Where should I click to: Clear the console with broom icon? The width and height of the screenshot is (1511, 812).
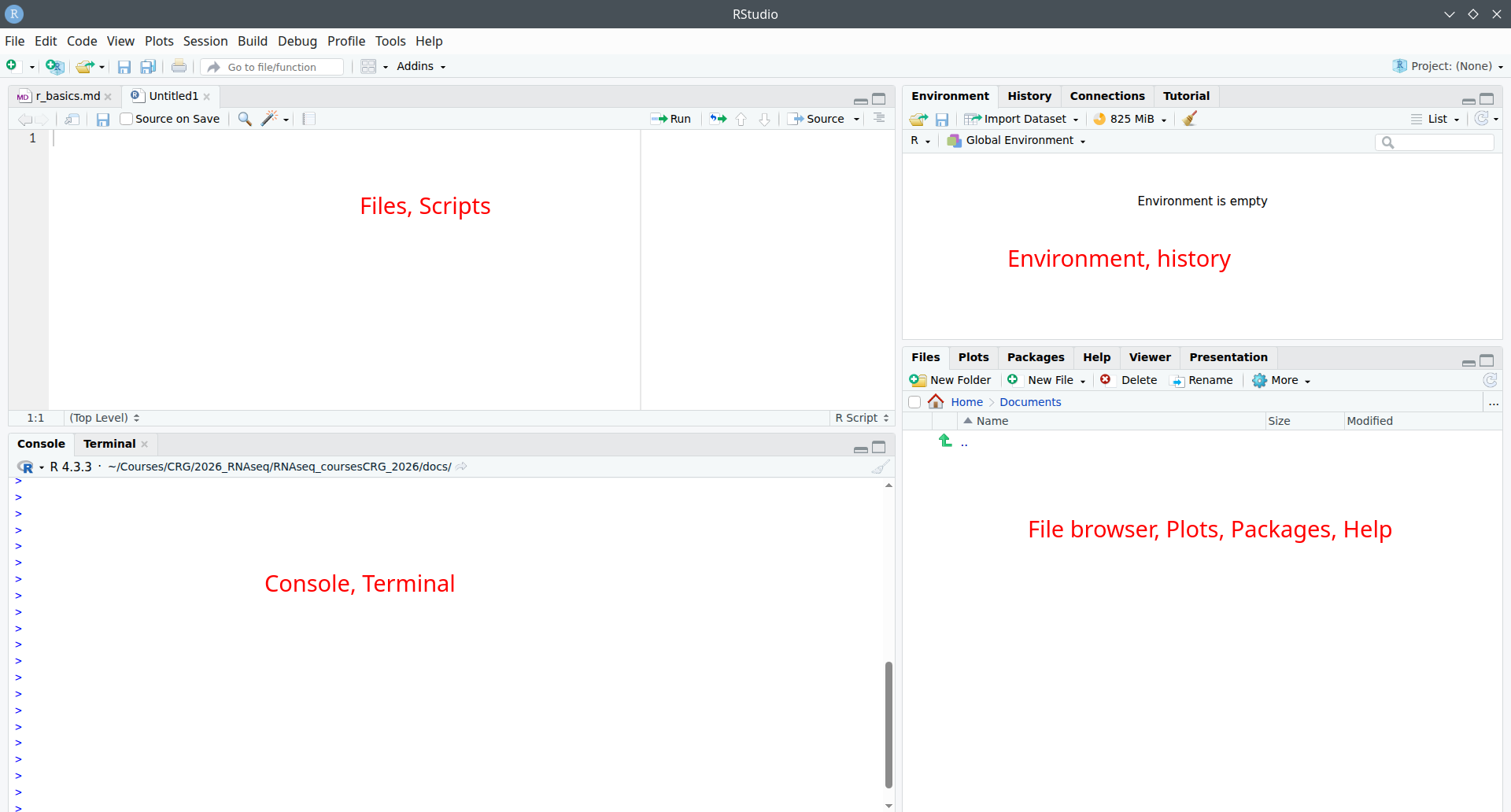pos(880,467)
